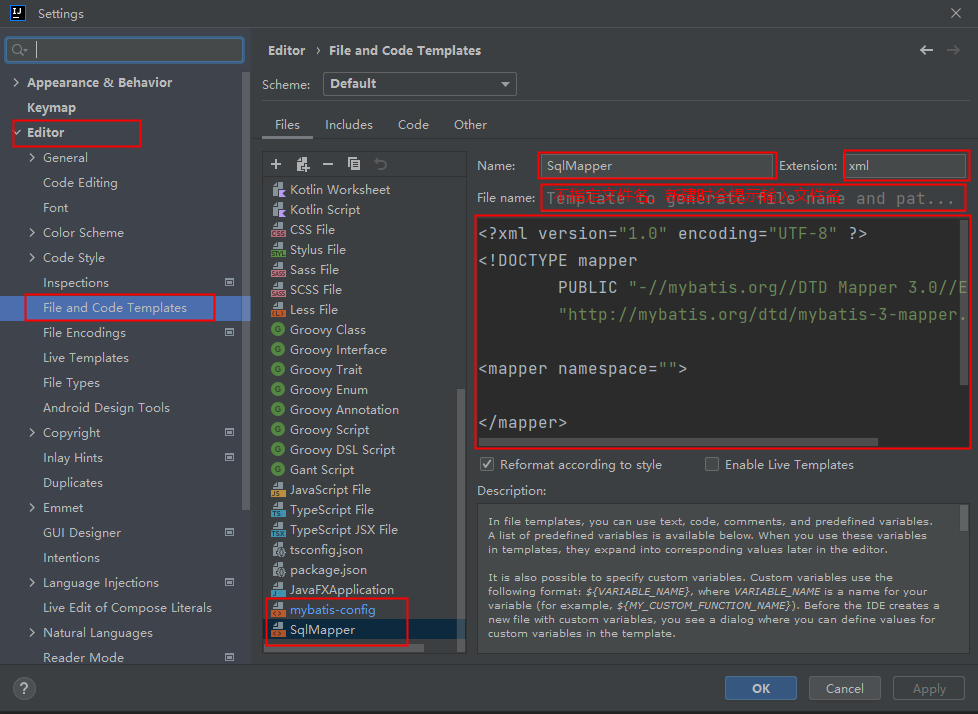Click the Revert to original template icon
Image resolution: width=978 pixels, height=714 pixels.
(x=380, y=164)
